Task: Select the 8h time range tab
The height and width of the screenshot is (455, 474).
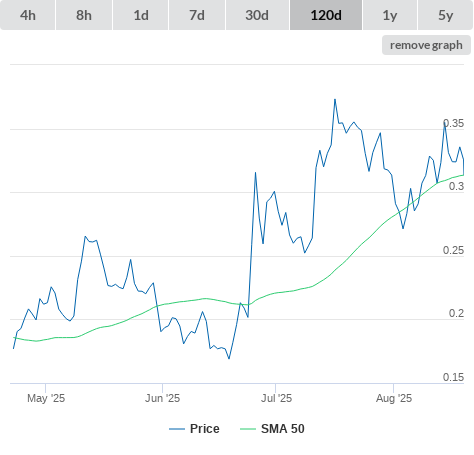Action: (84, 15)
